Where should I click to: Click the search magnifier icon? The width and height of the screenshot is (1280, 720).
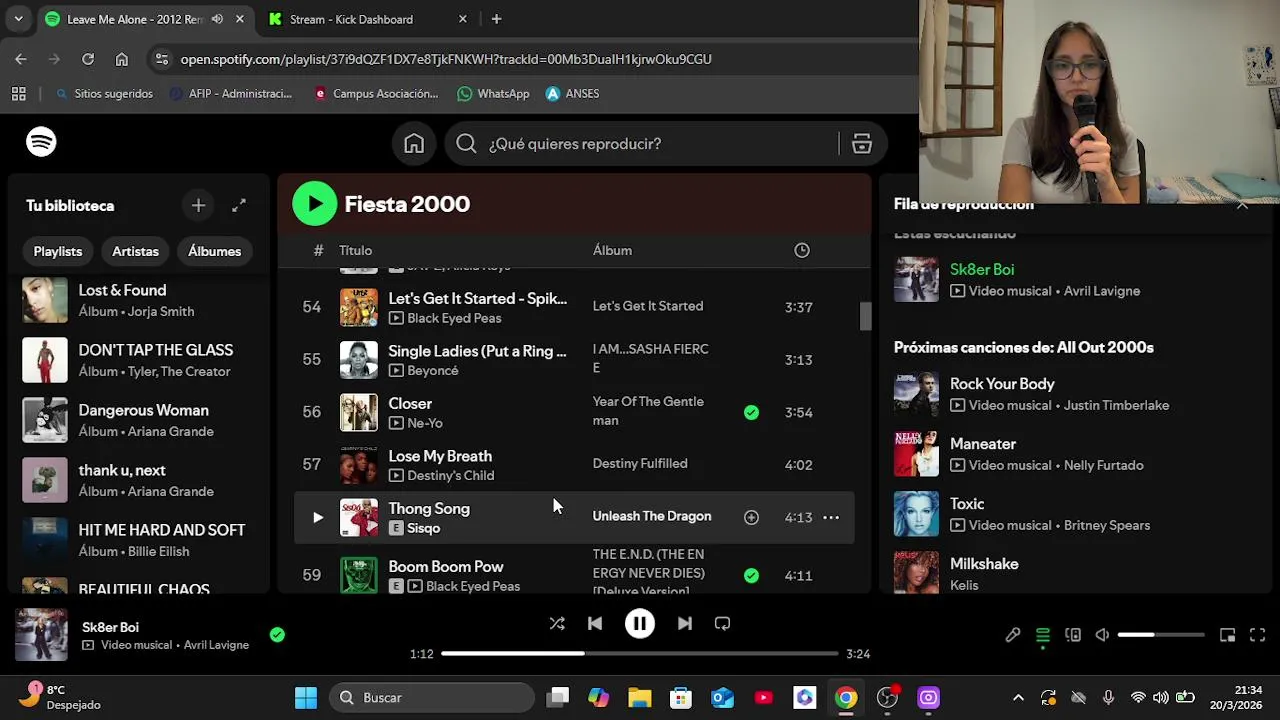[466, 144]
